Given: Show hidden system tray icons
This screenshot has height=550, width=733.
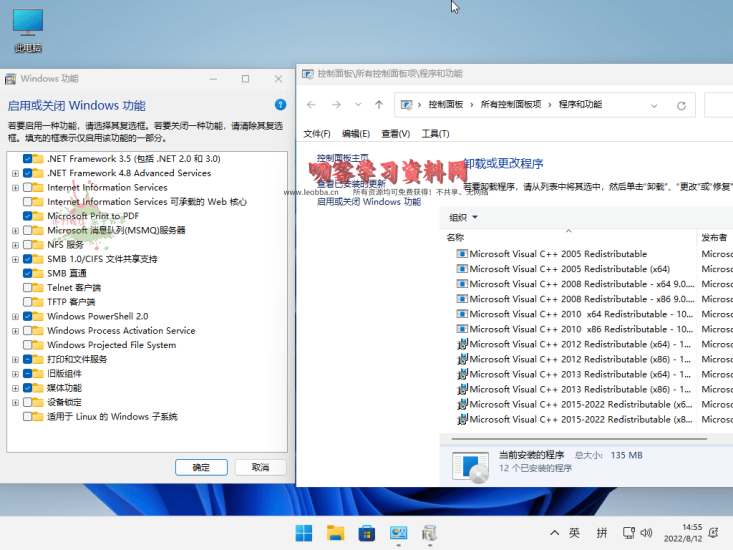Looking at the screenshot, I should [x=554, y=533].
